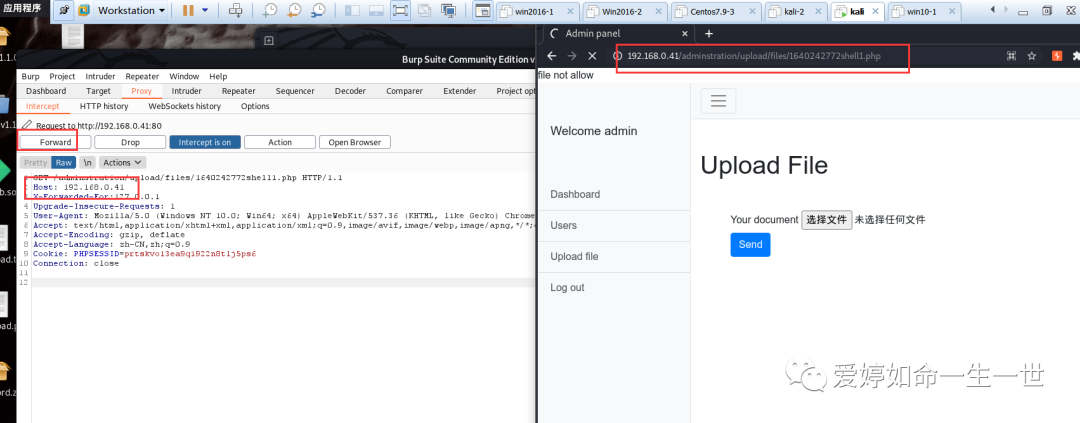Switch to the win10-1 VM tab

(x=922, y=12)
